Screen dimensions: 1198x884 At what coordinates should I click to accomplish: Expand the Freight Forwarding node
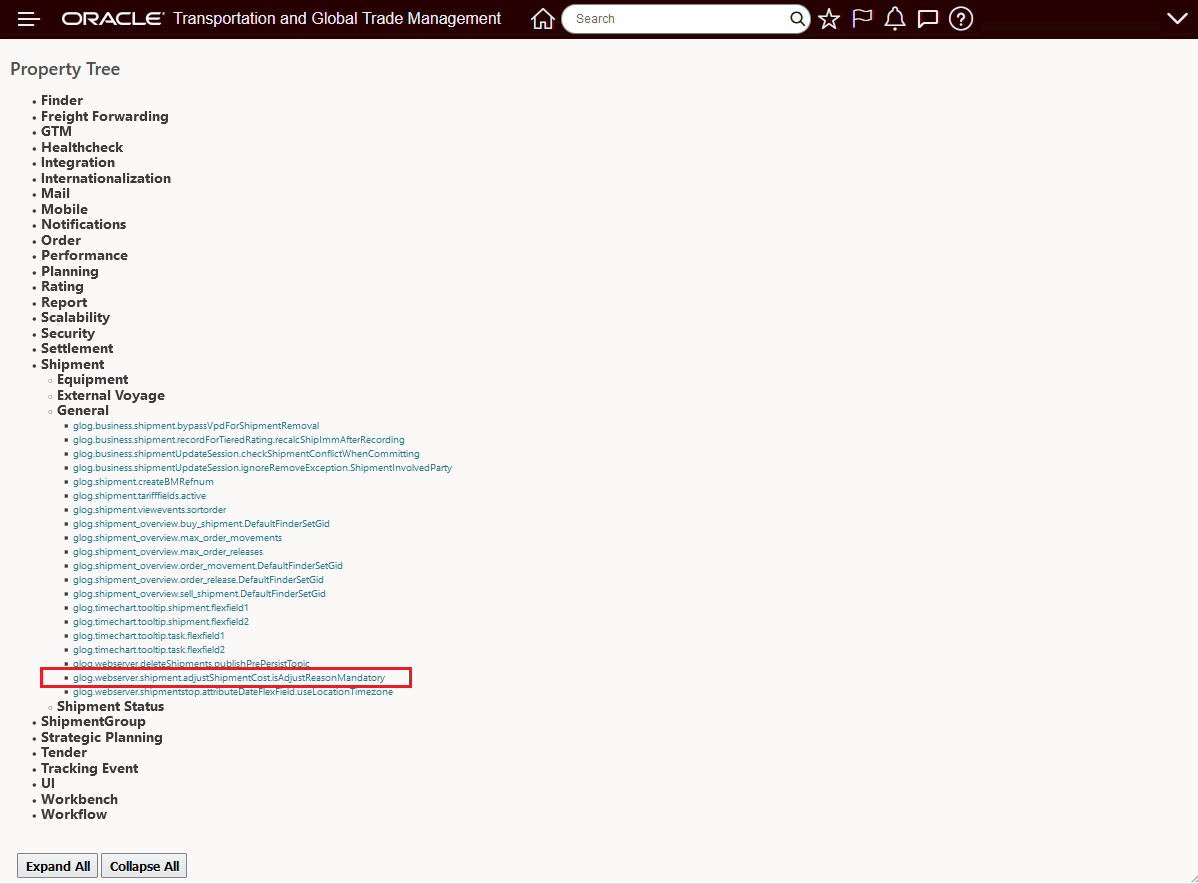coord(105,116)
